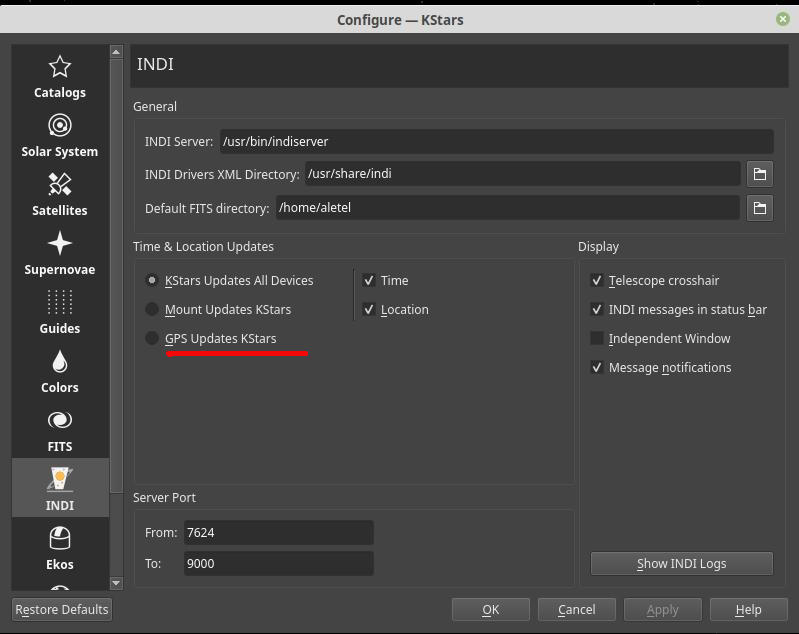The height and width of the screenshot is (634, 799).
Task: Select Mount Updates KStars option
Action: pos(218,309)
